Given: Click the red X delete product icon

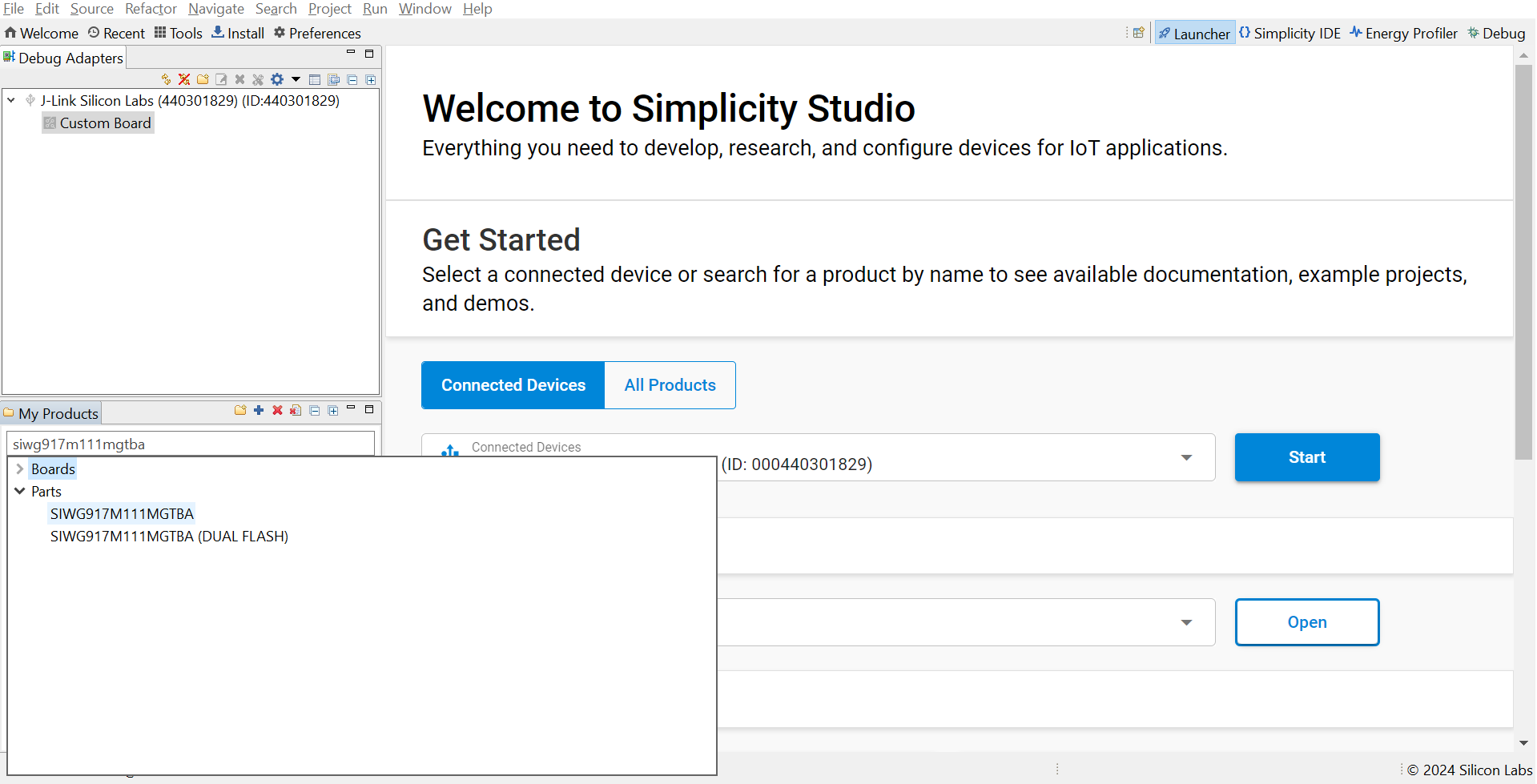Looking at the screenshot, I should pyautogui.click(x=277, y=410).
